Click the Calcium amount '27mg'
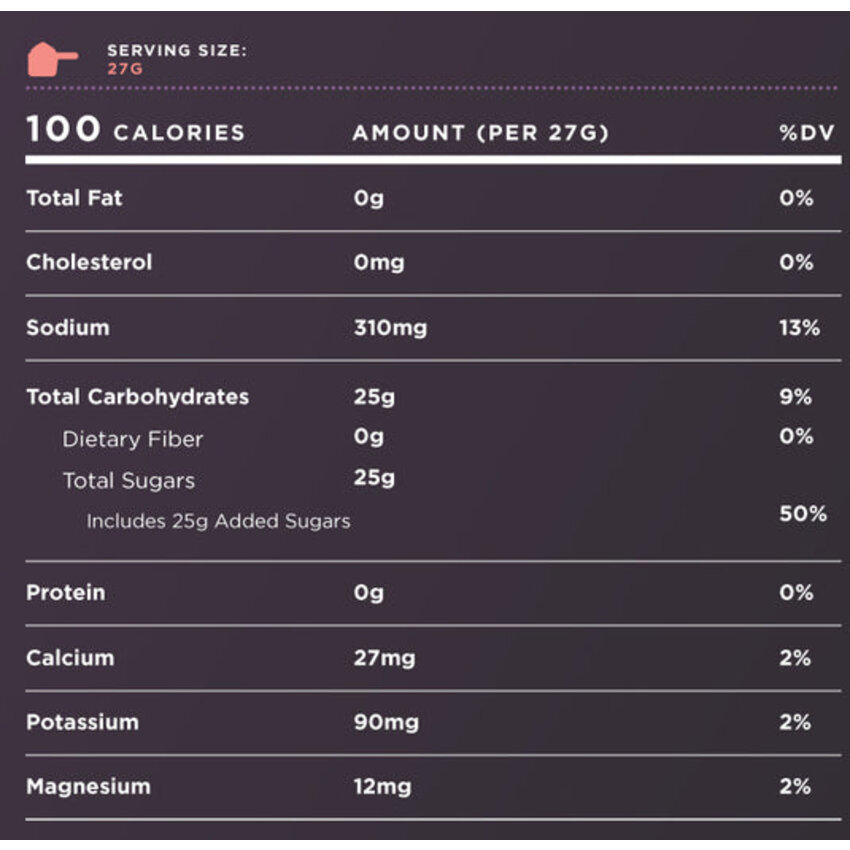 384,658
